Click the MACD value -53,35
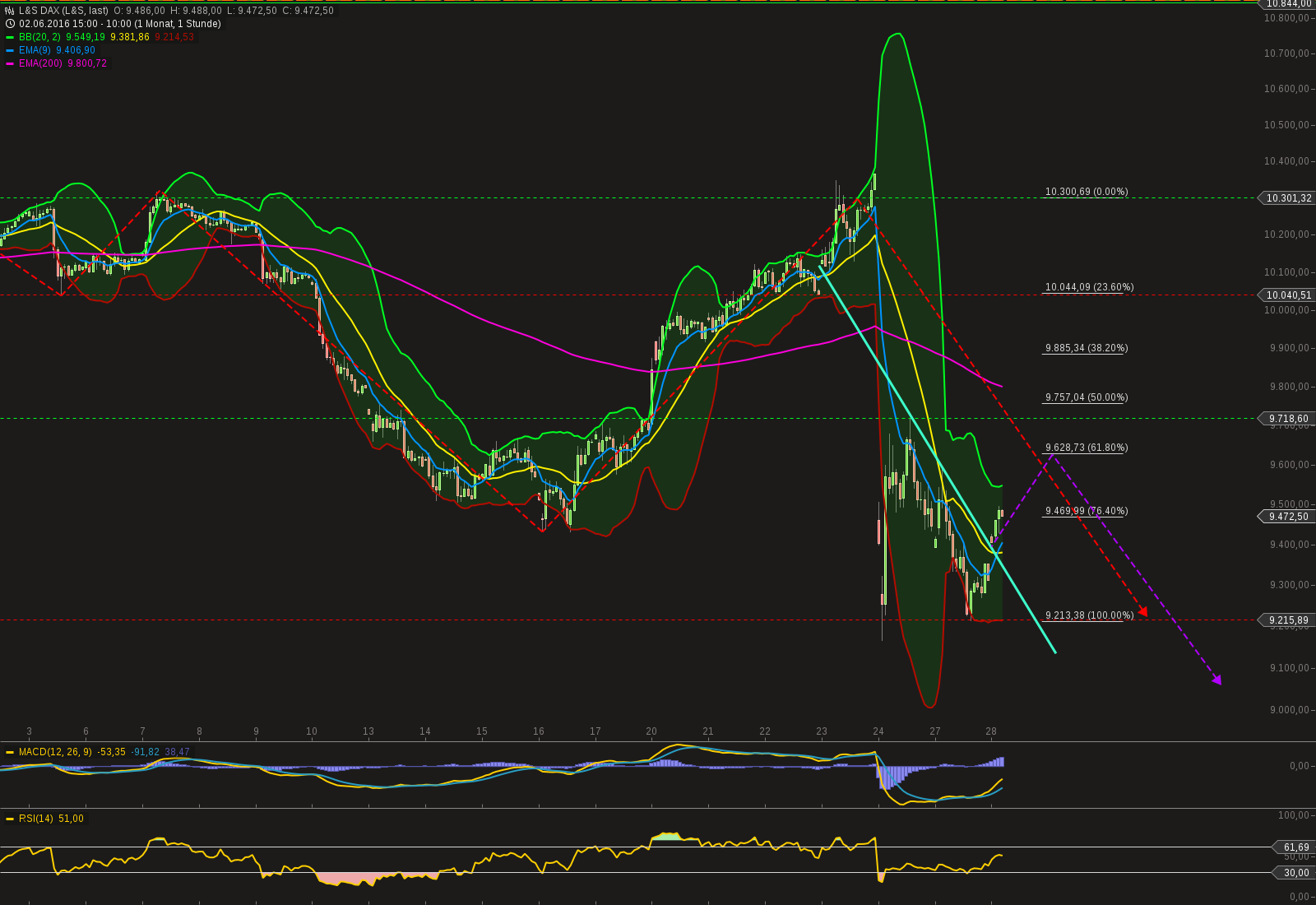The height and width of the screenshot is (905, 1316). pos(111,752)
